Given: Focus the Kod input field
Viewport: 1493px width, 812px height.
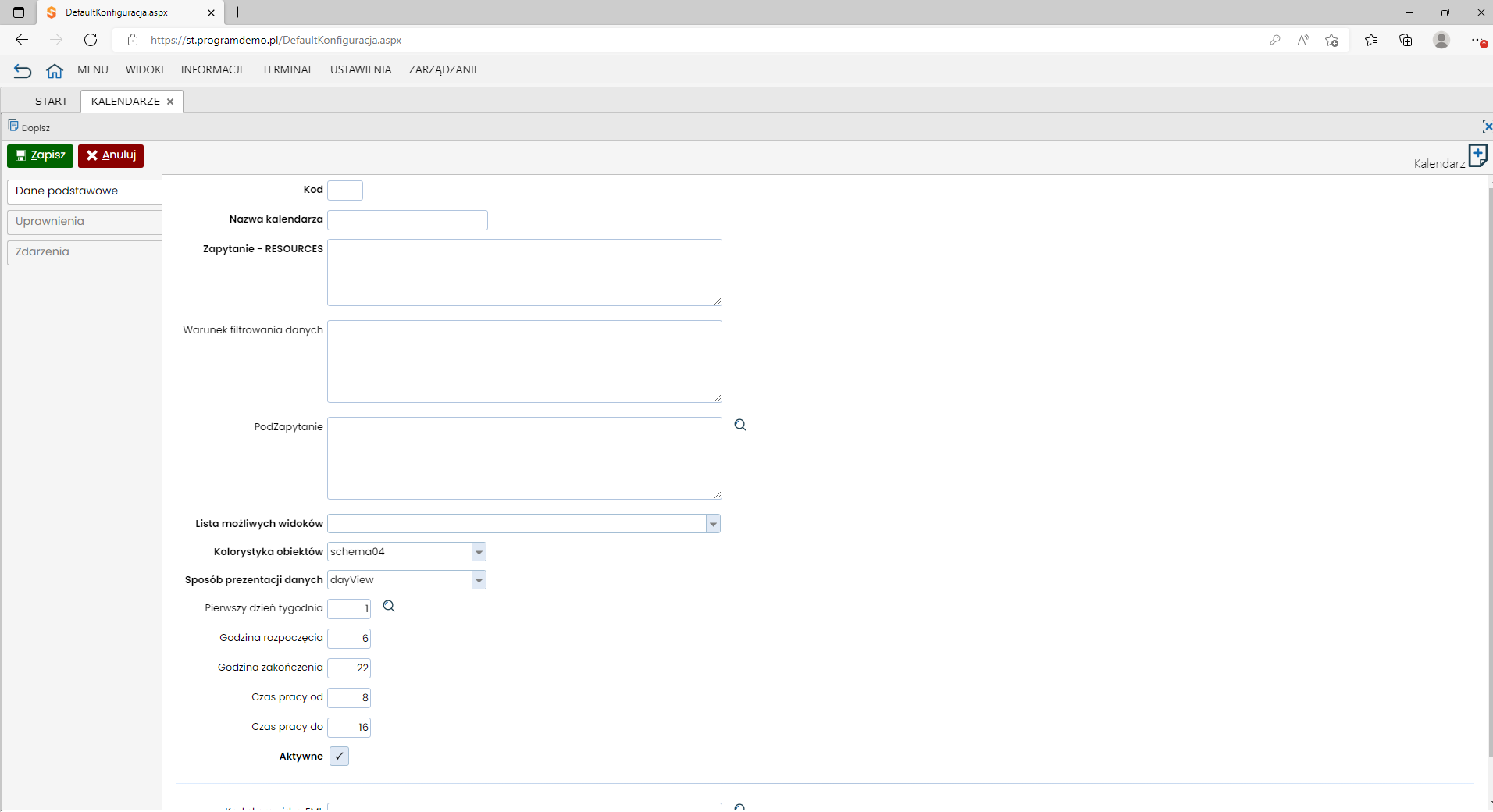Looking at the screenshot, I should 345,191.
